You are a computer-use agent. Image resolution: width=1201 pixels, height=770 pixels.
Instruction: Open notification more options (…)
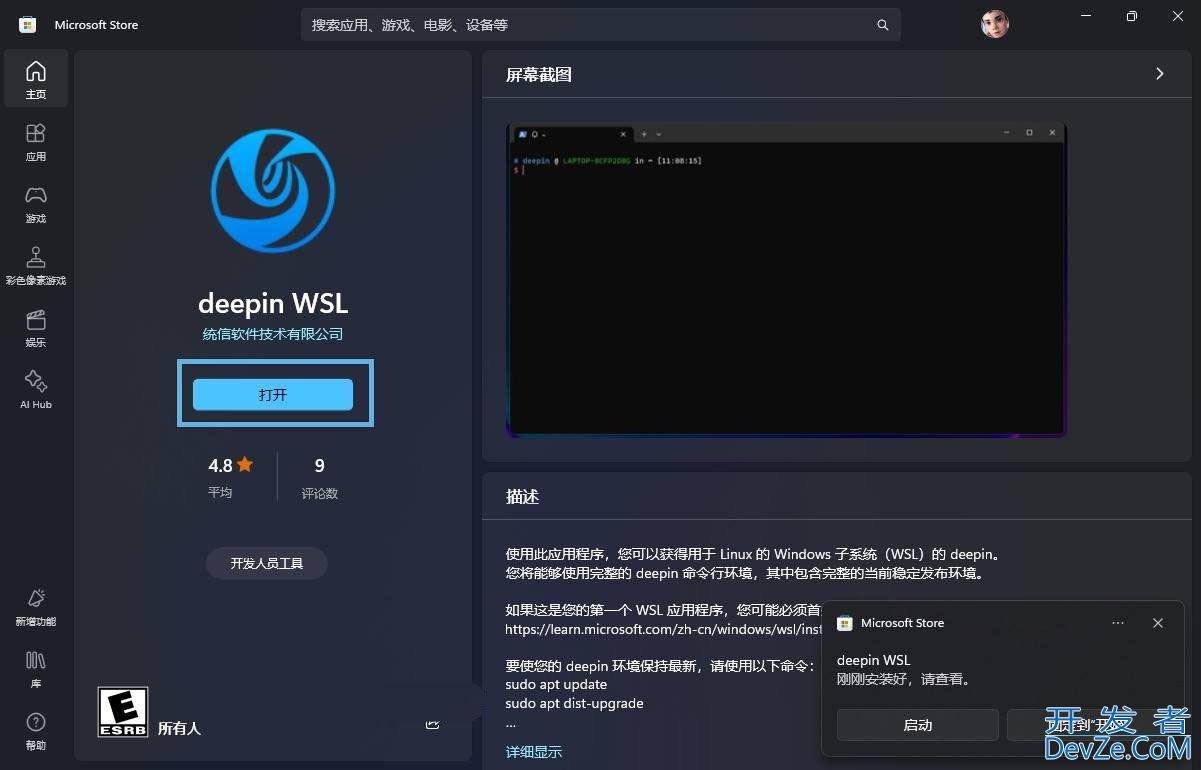coord(1118,623)
